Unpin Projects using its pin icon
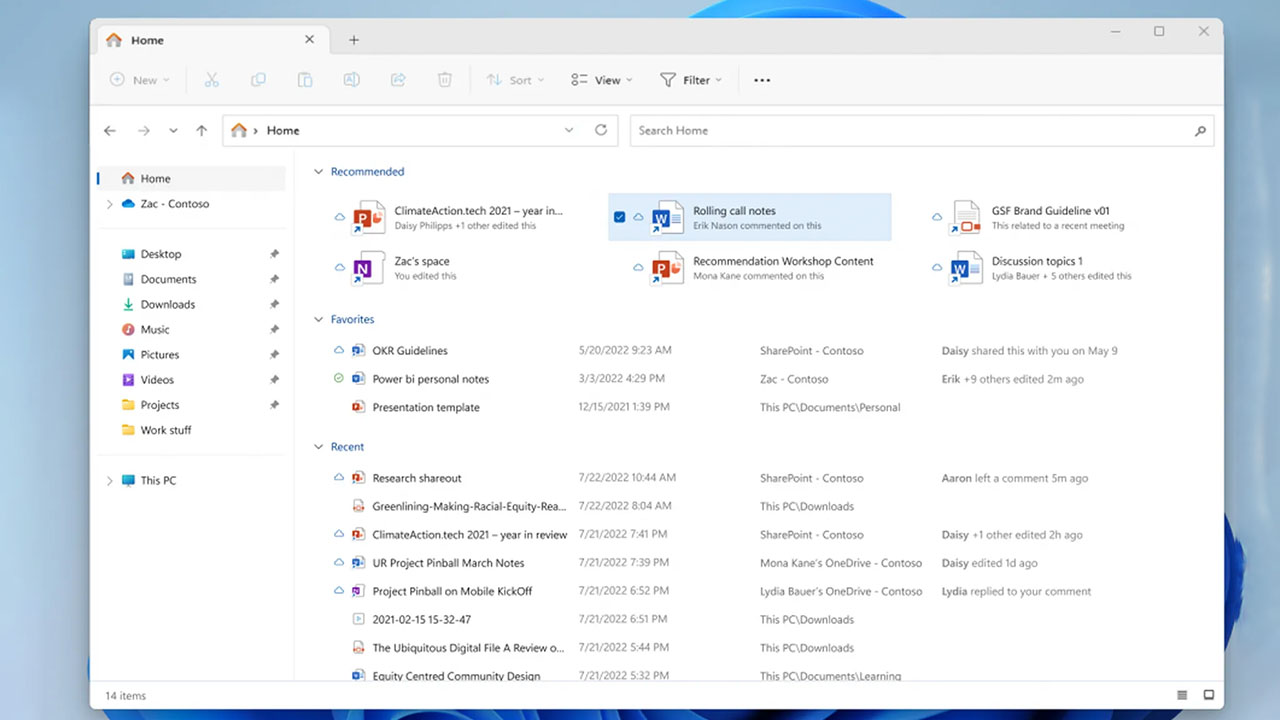The image size is (1280, 720). [x=274, y=405]
